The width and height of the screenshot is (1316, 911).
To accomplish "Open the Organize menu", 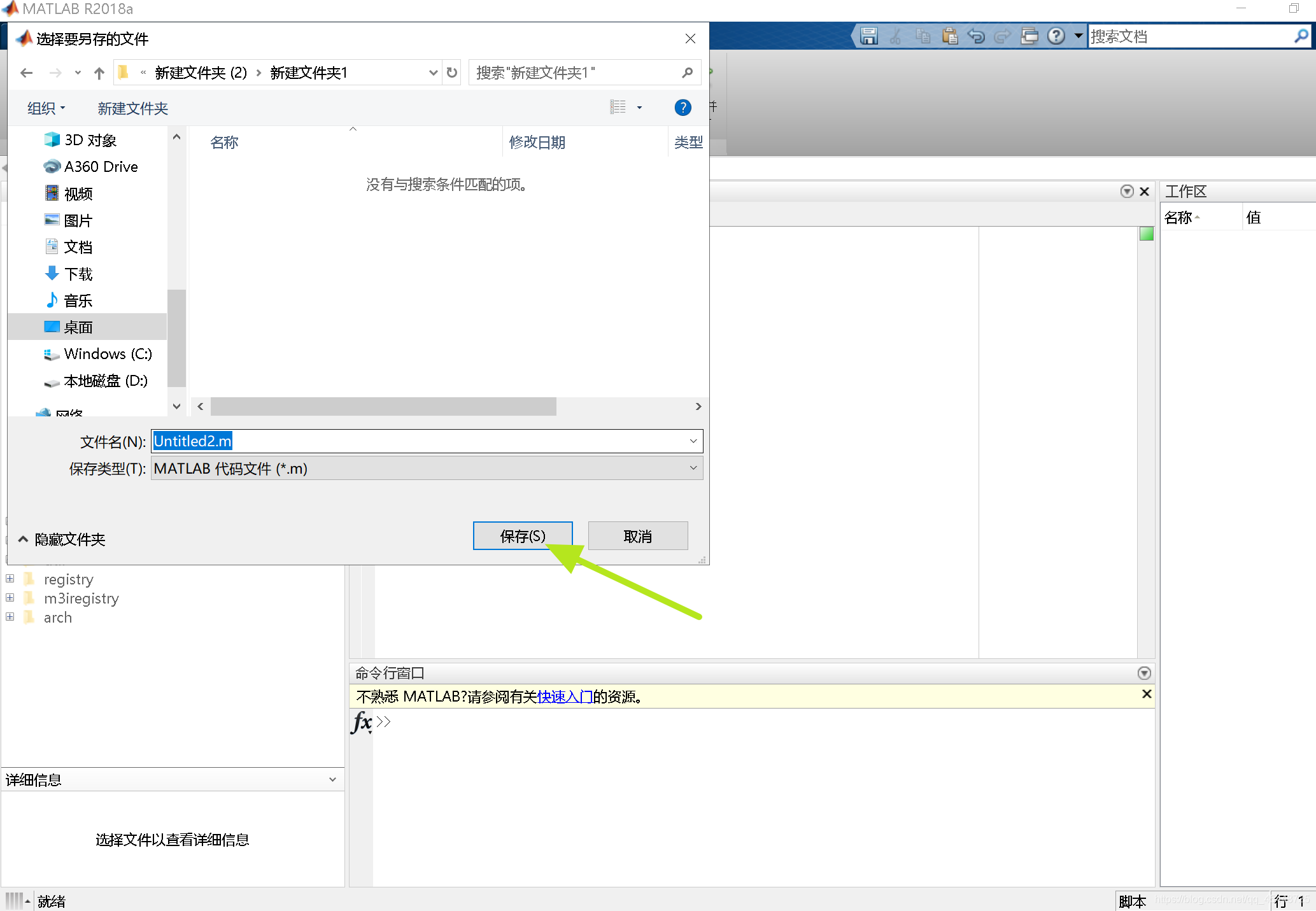I will click(x=46, y=108).
